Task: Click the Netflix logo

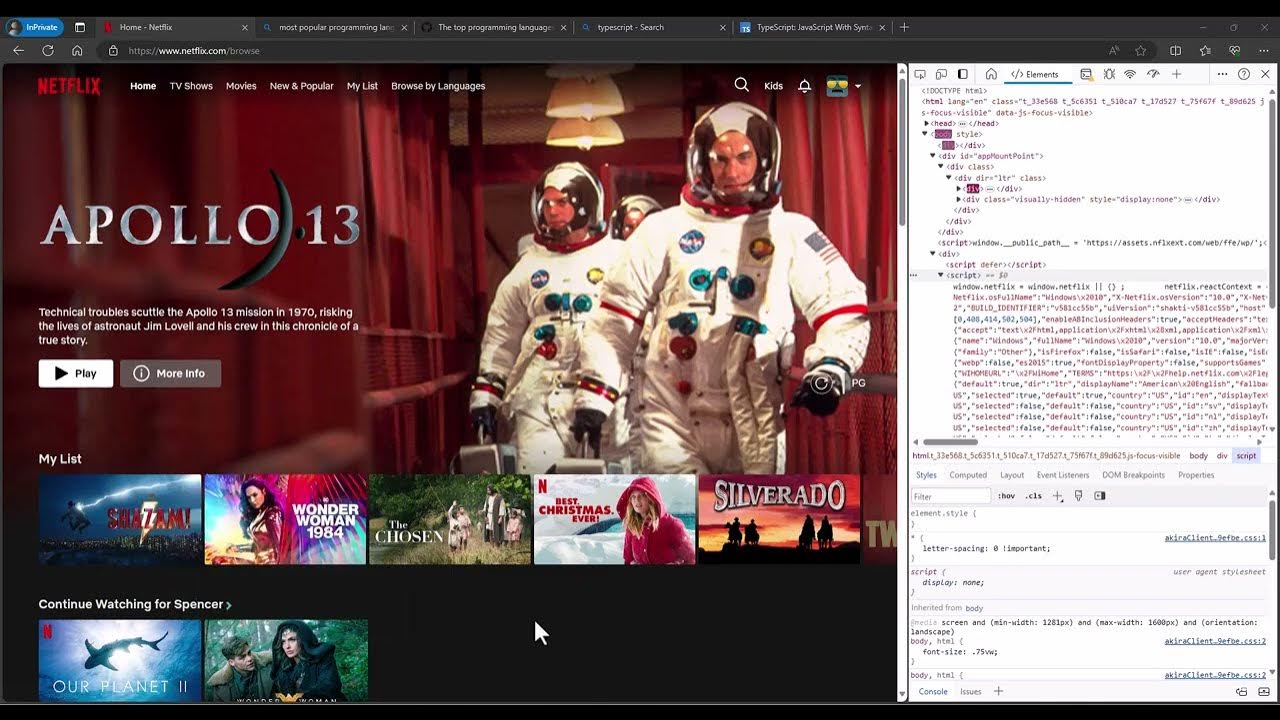Action: pyautogui.click(x=69, y=86)
